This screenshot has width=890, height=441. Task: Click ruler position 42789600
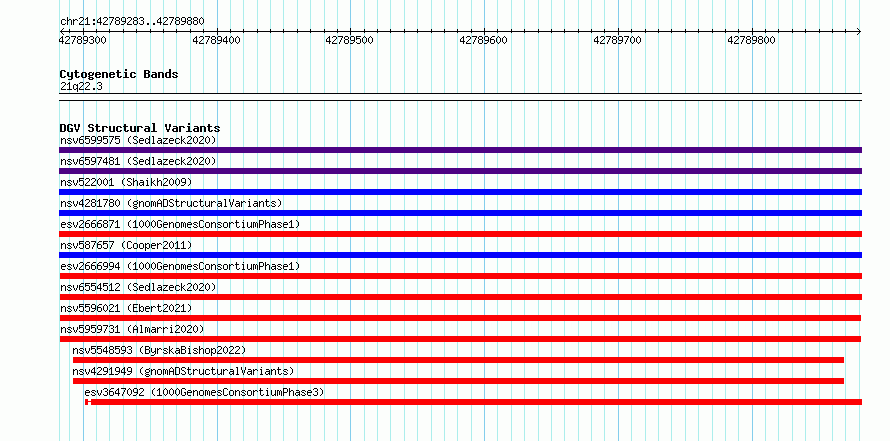click(x=484, y=40)
